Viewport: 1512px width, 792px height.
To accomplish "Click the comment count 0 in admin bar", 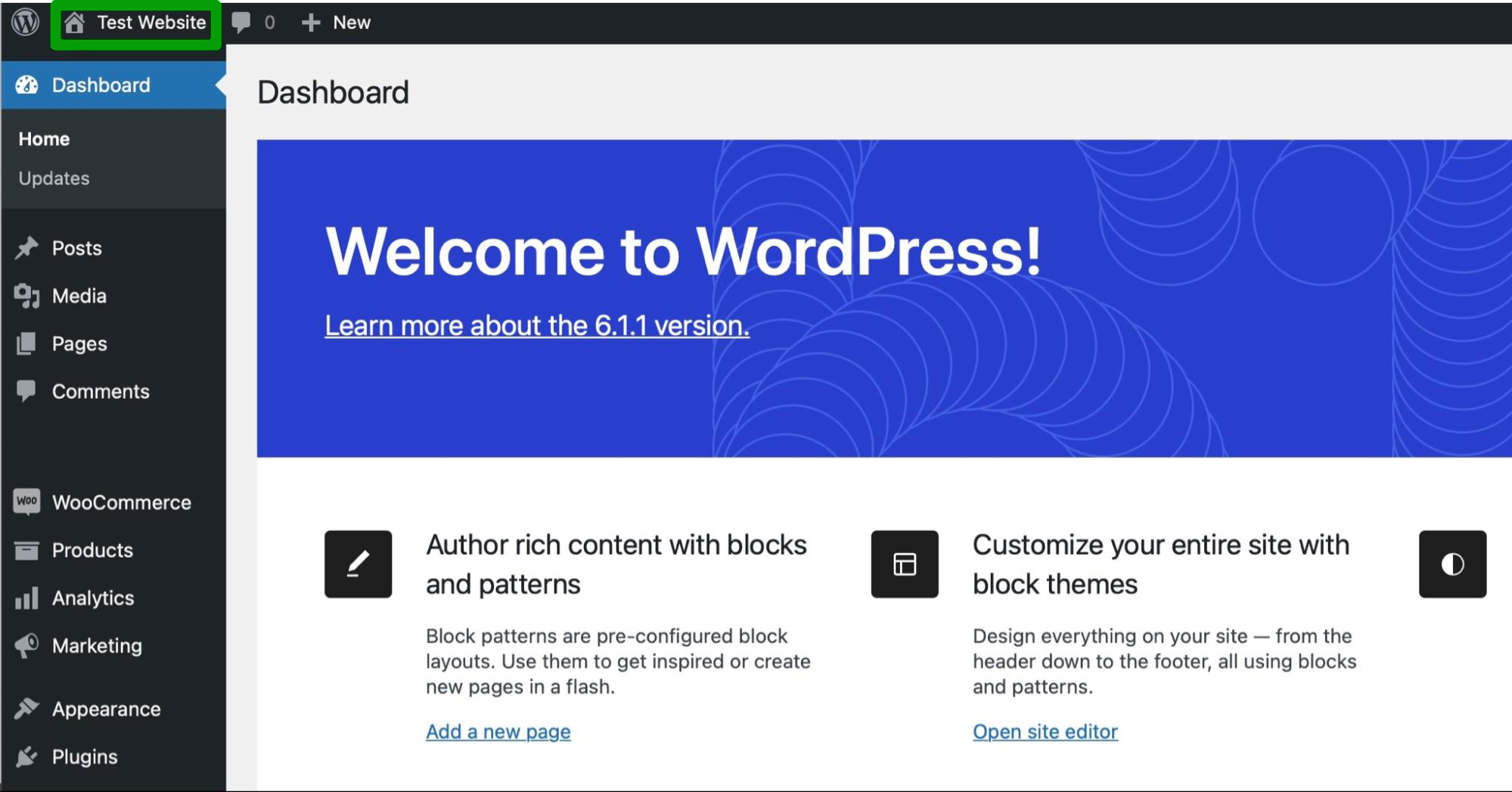I will (x=269, y=23).
